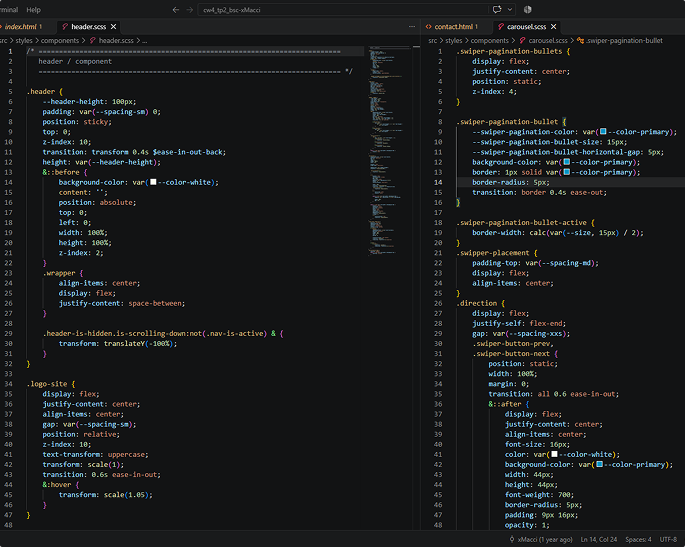Click the white swatch on header line 14
The width and height of the screenshot is (685, 547).
(153, 182)
